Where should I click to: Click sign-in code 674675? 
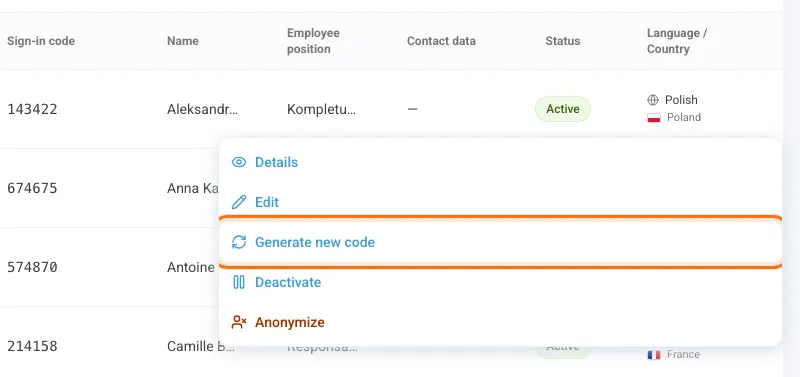[x=32, y=188]
